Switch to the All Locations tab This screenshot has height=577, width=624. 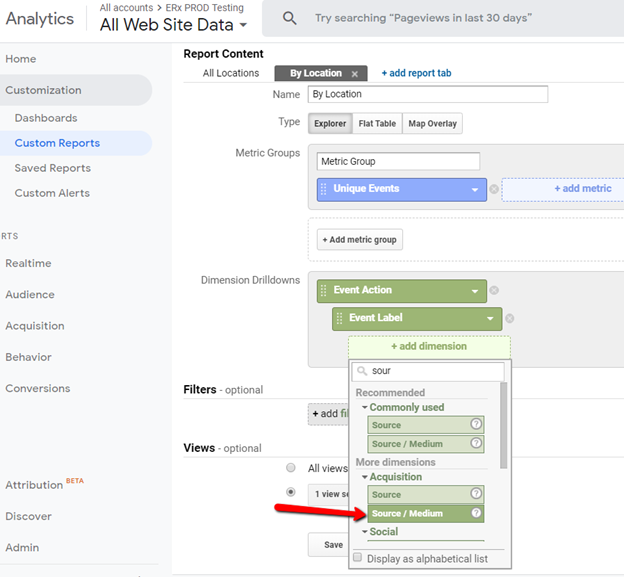click(231, 73)
